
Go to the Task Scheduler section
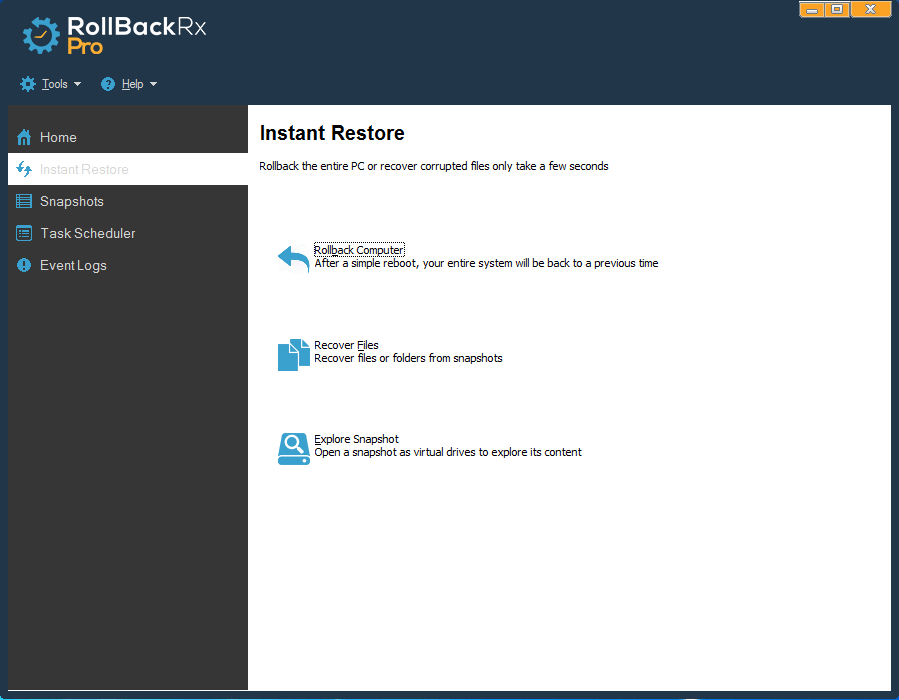[87, 233]
